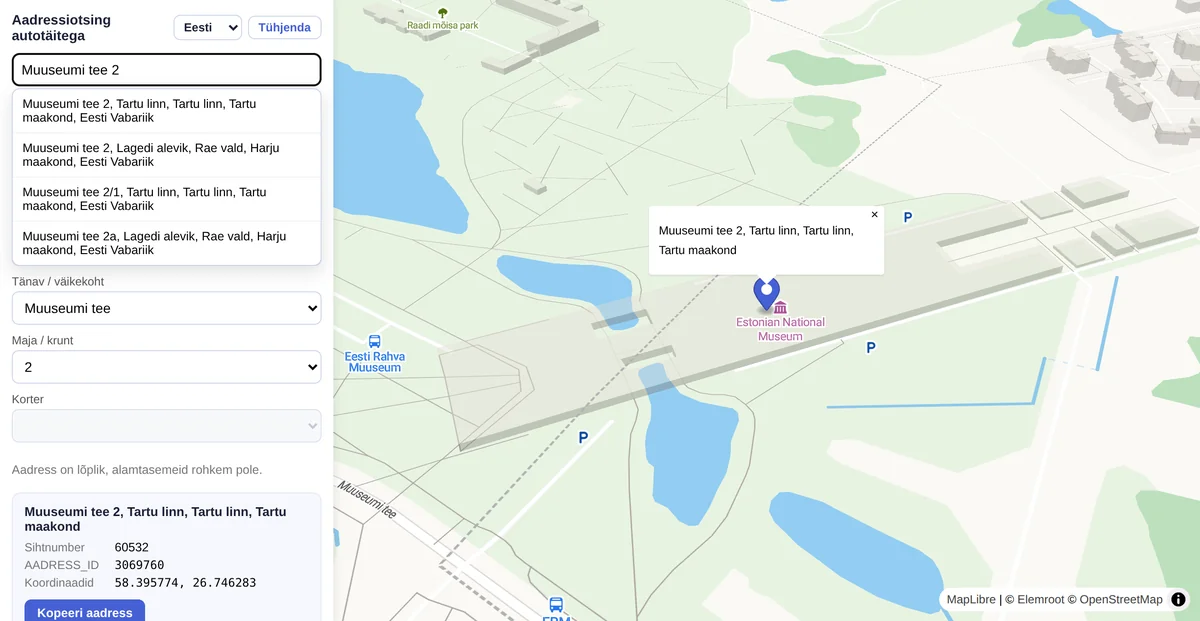The image size is (1200, 621).
Task: Open the Tänav / väikekoht dropdown
Action: (166, 308)
